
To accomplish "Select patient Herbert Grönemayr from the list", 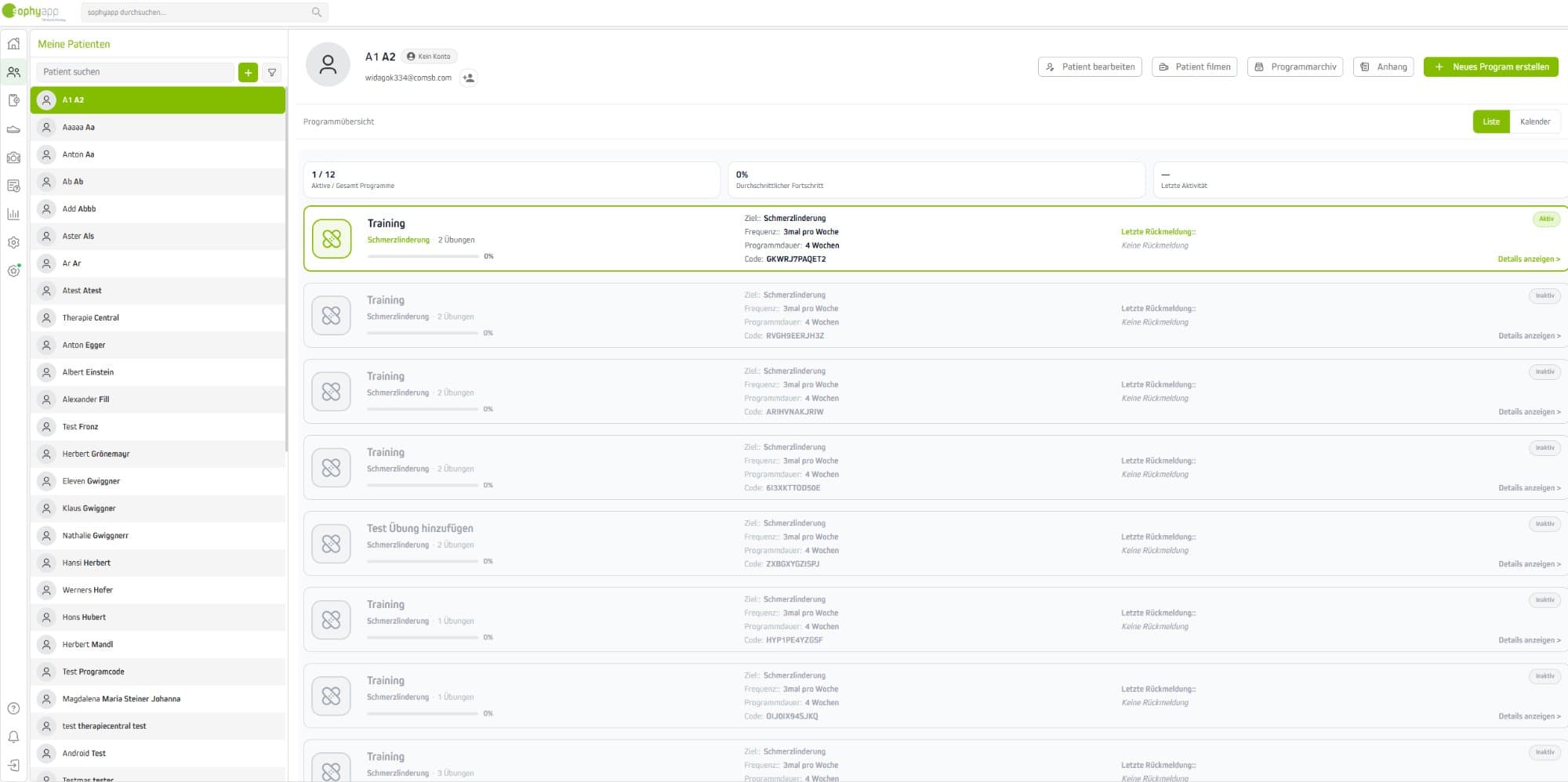I will [x=97, y=454].
